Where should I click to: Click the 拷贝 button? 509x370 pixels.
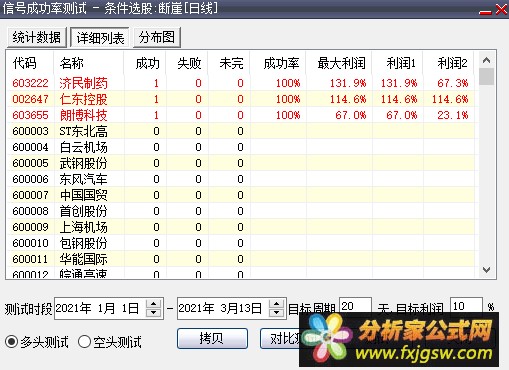click(x=212, y=338)
